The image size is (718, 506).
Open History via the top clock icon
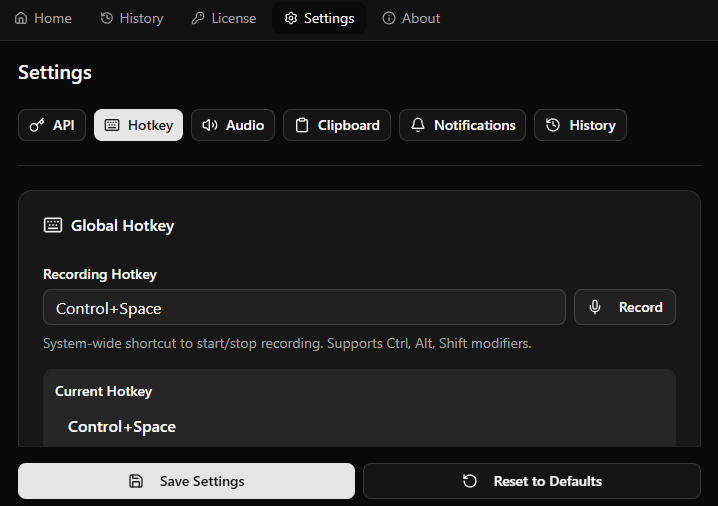click(107, 18)
